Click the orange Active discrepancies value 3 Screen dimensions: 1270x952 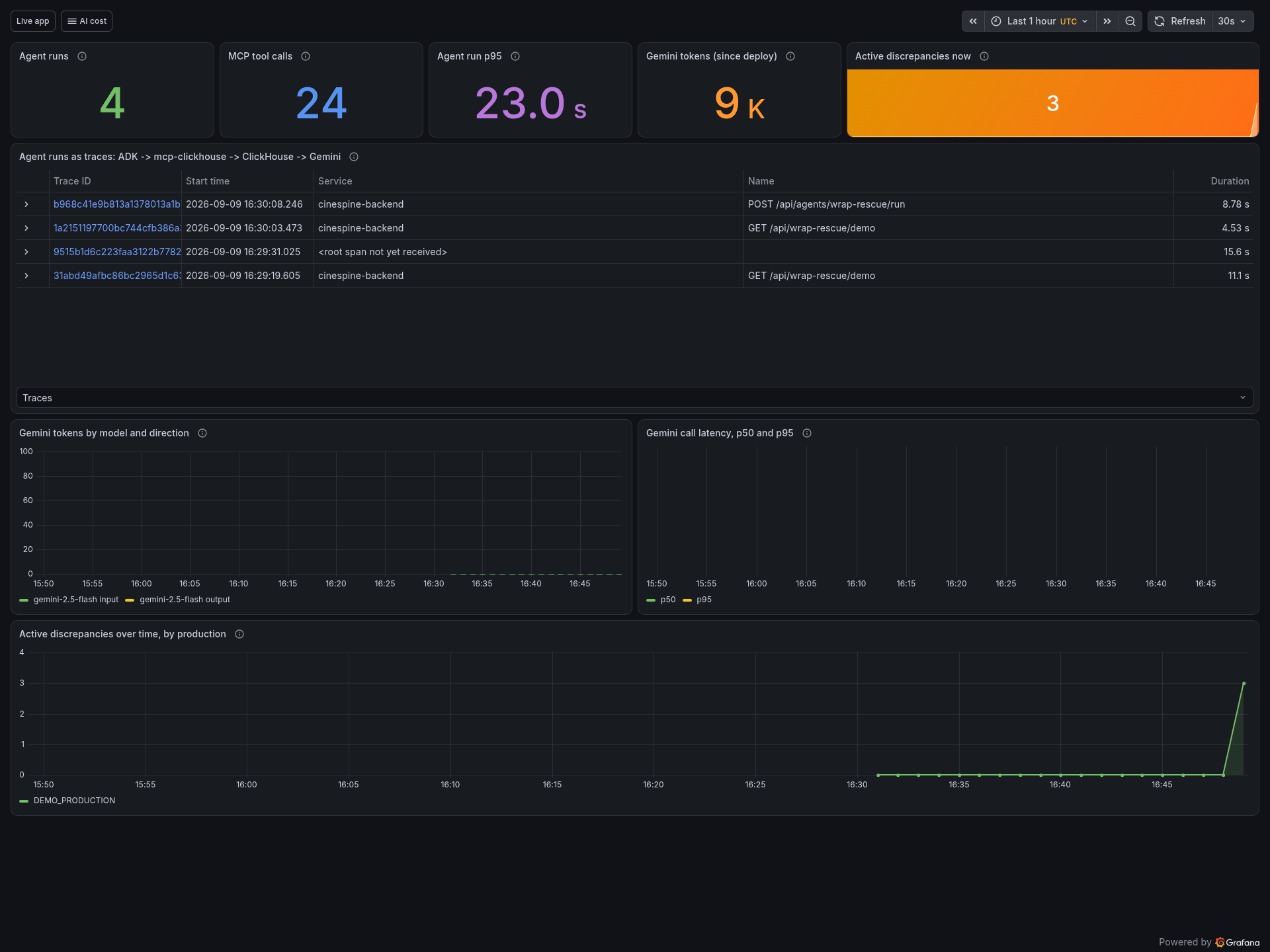point(1053,103)
